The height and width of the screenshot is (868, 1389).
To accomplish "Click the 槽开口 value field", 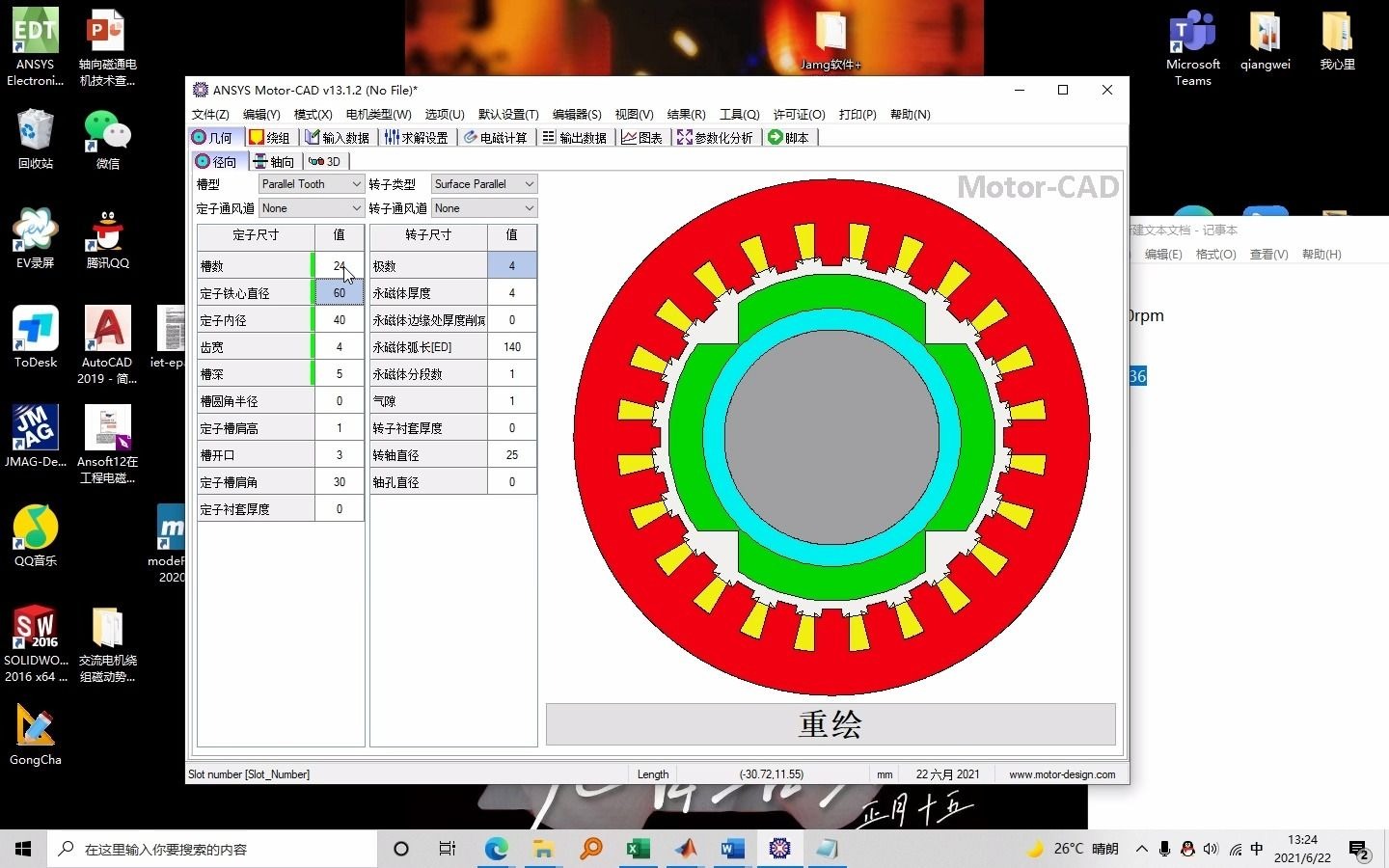I will tap(340, 455).
